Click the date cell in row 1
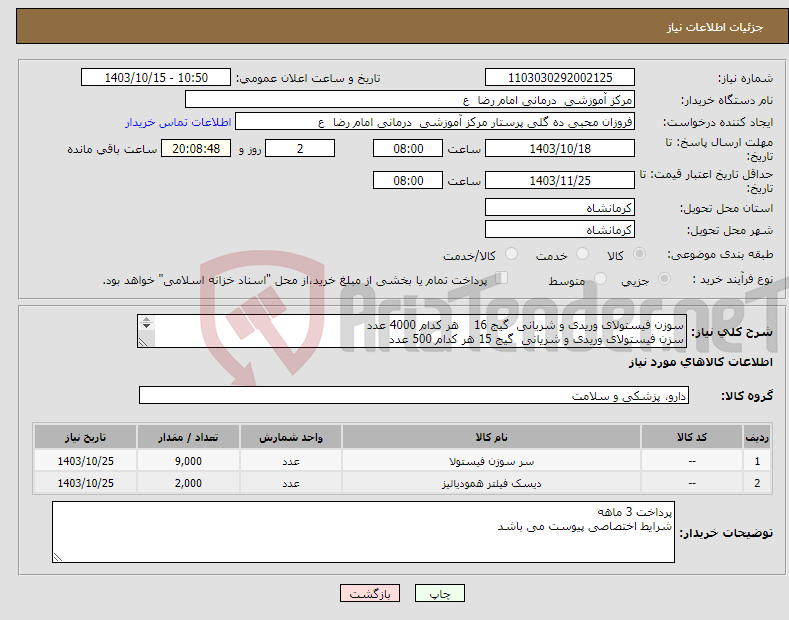This screenshot has height=620, width=789. [x=86, y=461]
